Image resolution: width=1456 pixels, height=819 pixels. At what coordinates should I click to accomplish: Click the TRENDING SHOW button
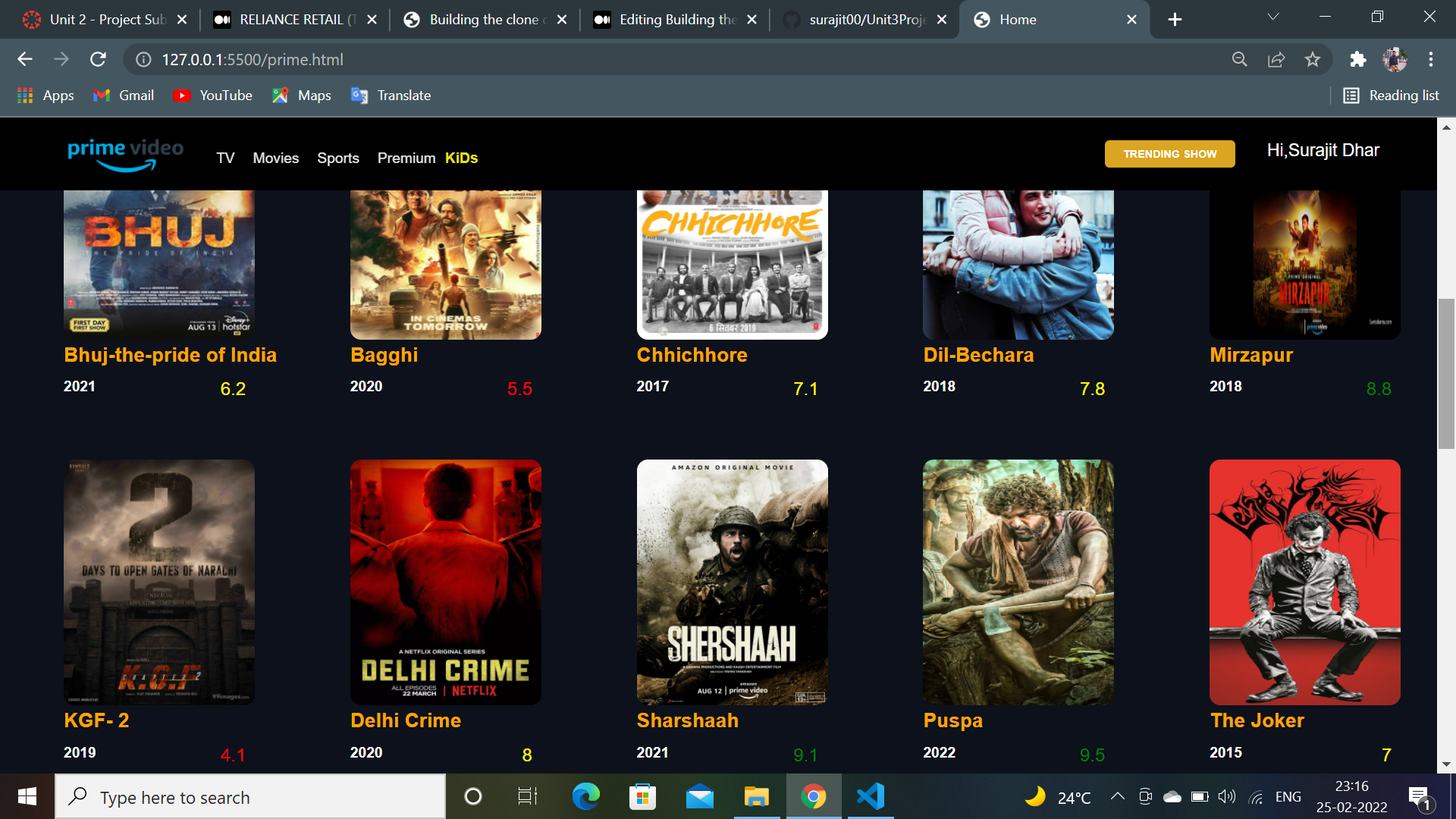pos(1169,154)
